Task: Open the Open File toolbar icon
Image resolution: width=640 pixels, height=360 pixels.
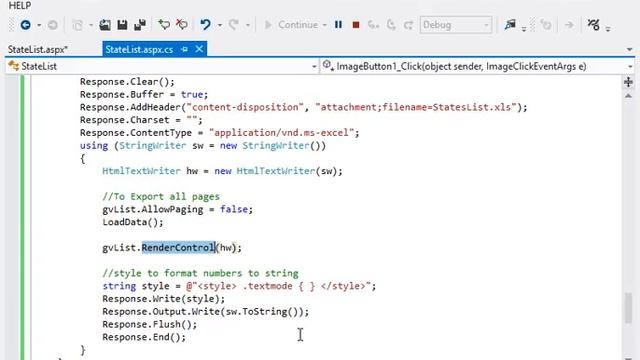Action: [105, 25]
